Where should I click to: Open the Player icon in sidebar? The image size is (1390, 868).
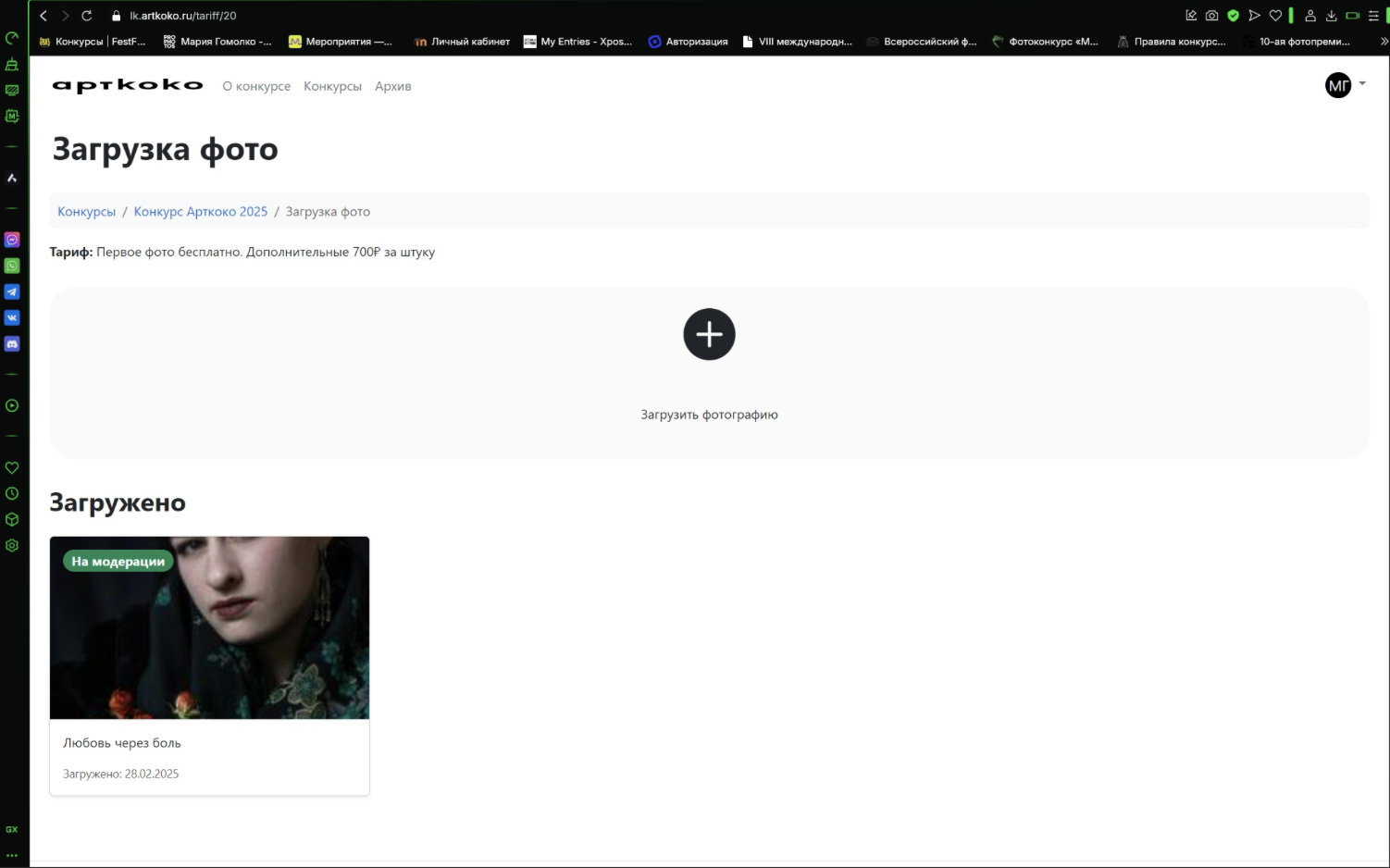click(12, 405)
